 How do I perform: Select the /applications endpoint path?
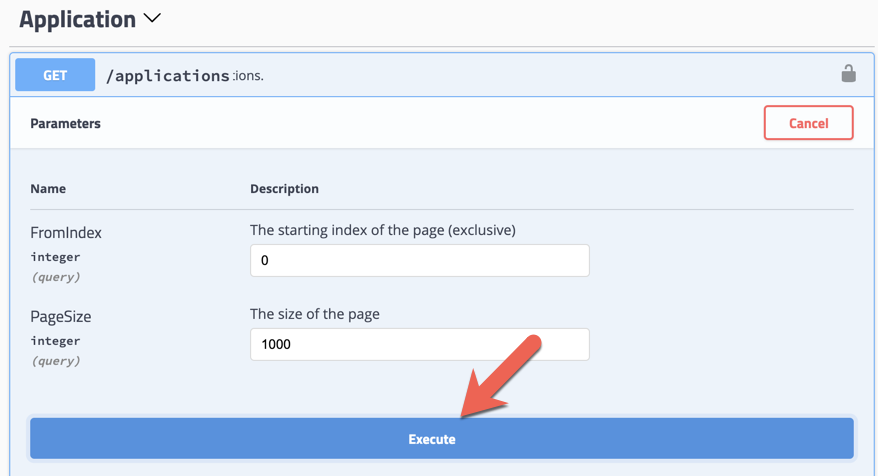168,75
